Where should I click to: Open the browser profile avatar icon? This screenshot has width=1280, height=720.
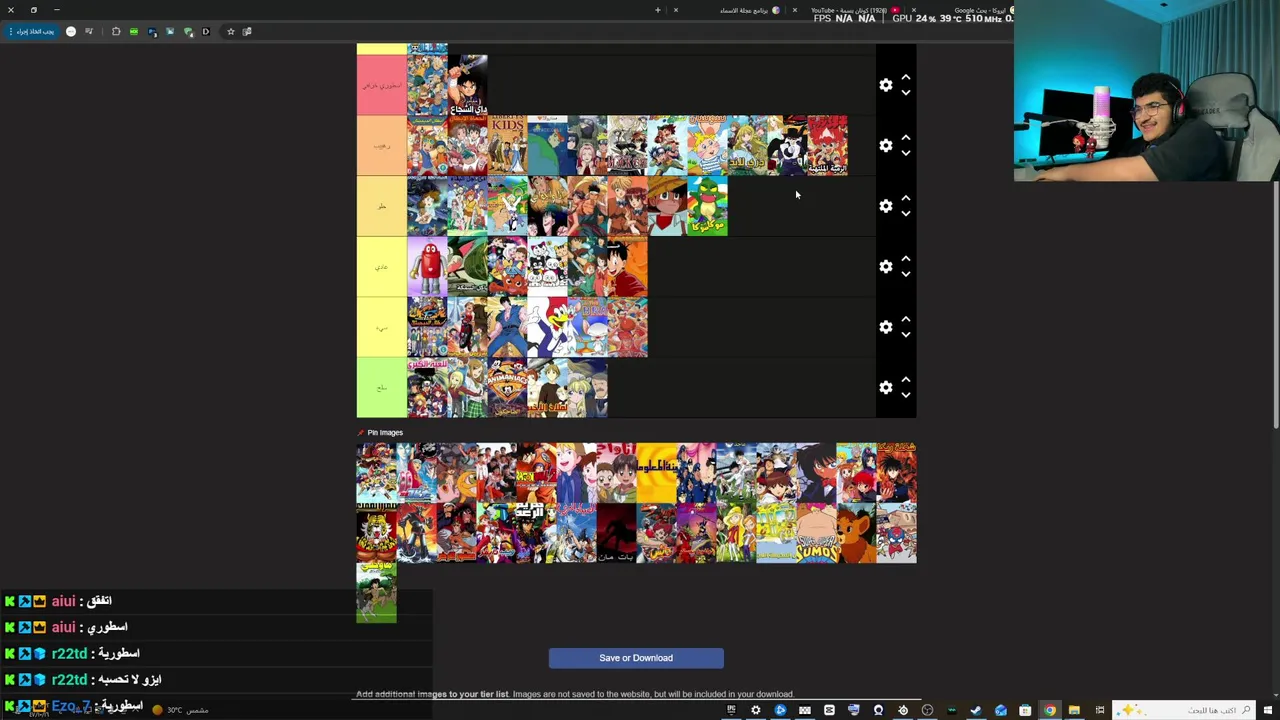(x=71, y=31)
